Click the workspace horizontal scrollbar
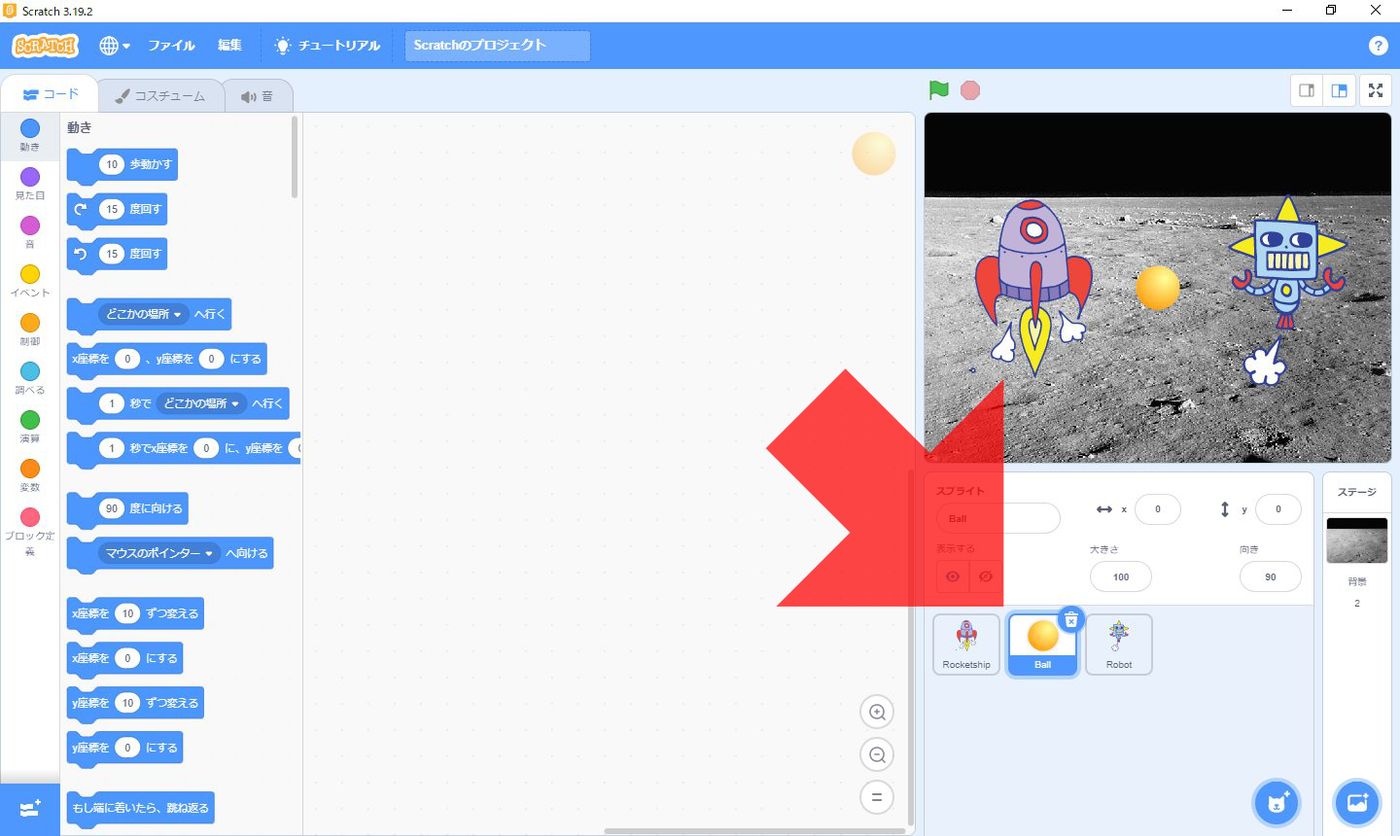The image size is (1400, 836). (755, 830)
